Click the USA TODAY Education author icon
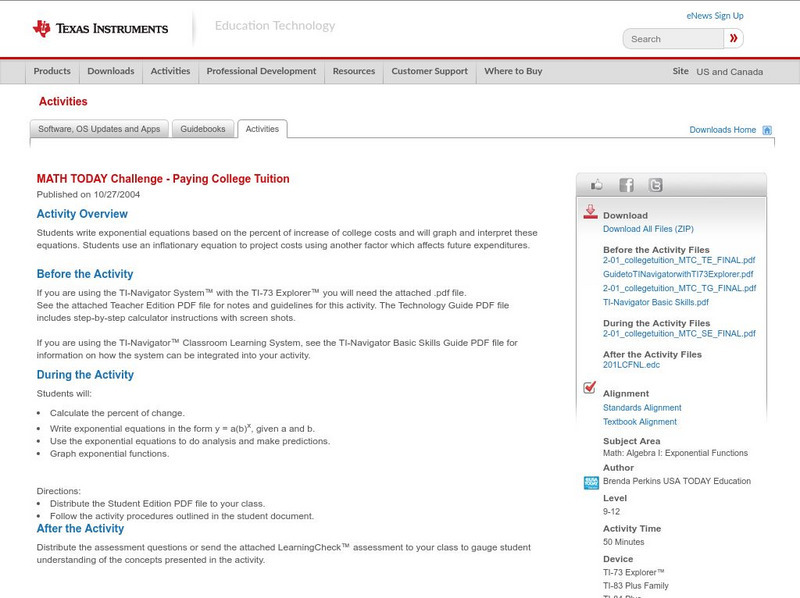This screenshot has height=598, width=800. coord(591,482)
